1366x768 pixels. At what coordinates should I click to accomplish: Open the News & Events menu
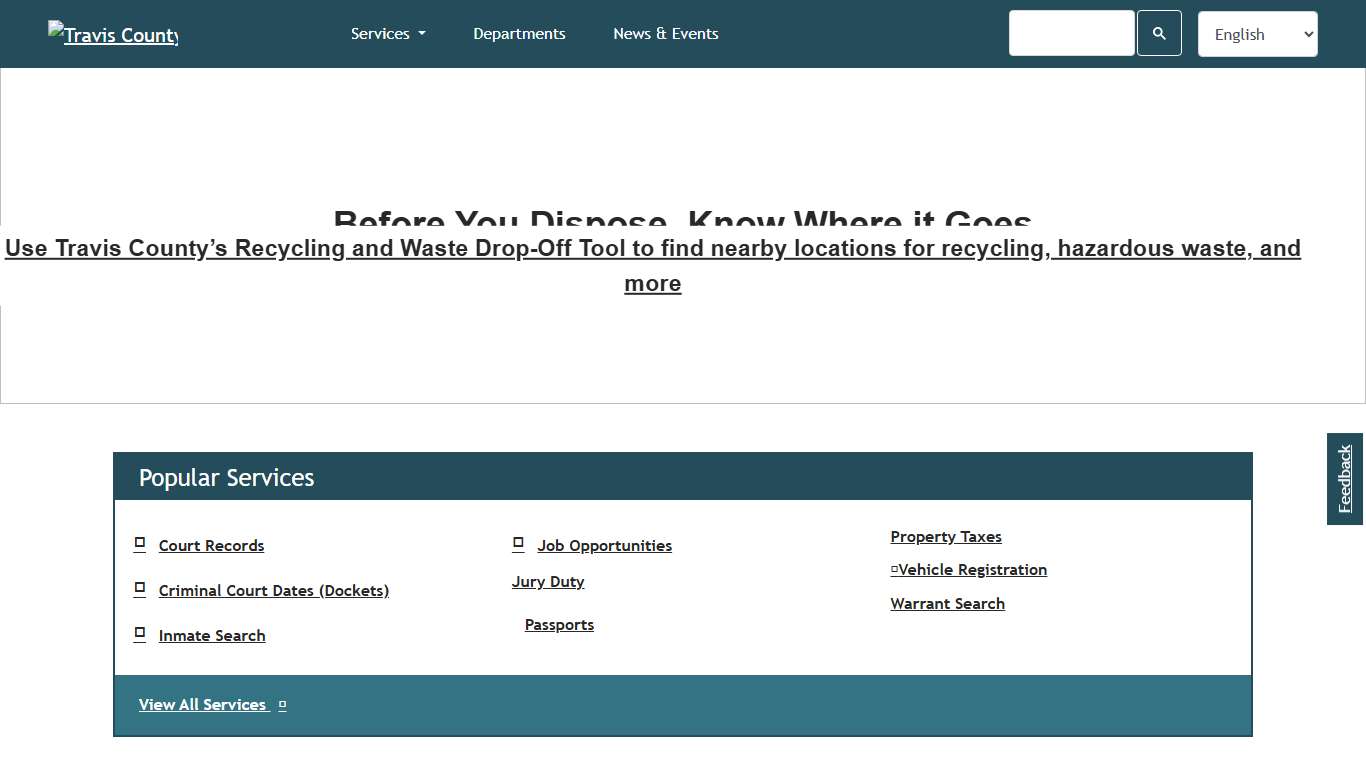tap(665, 33)
